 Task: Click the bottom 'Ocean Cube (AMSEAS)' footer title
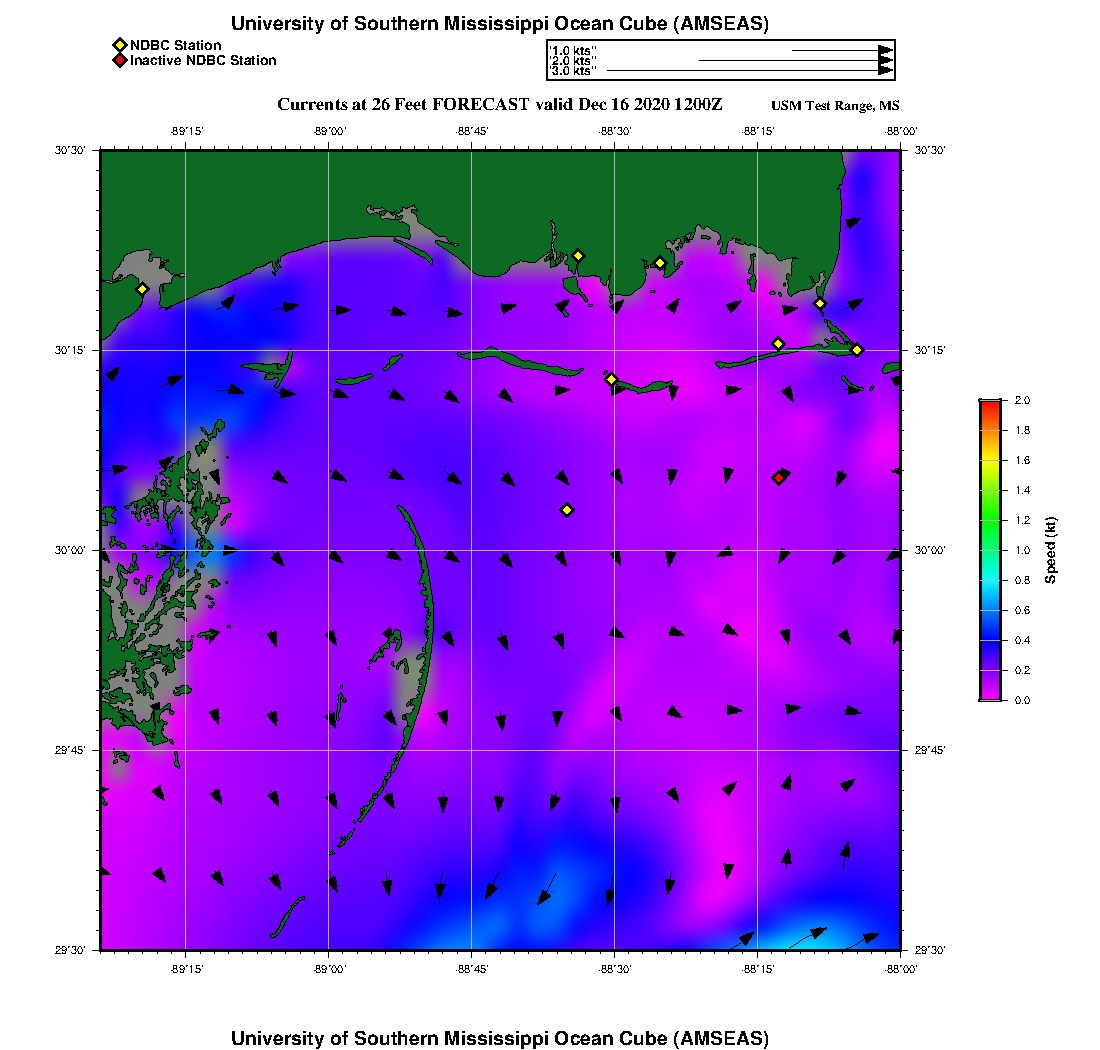tap(499, 1038)
